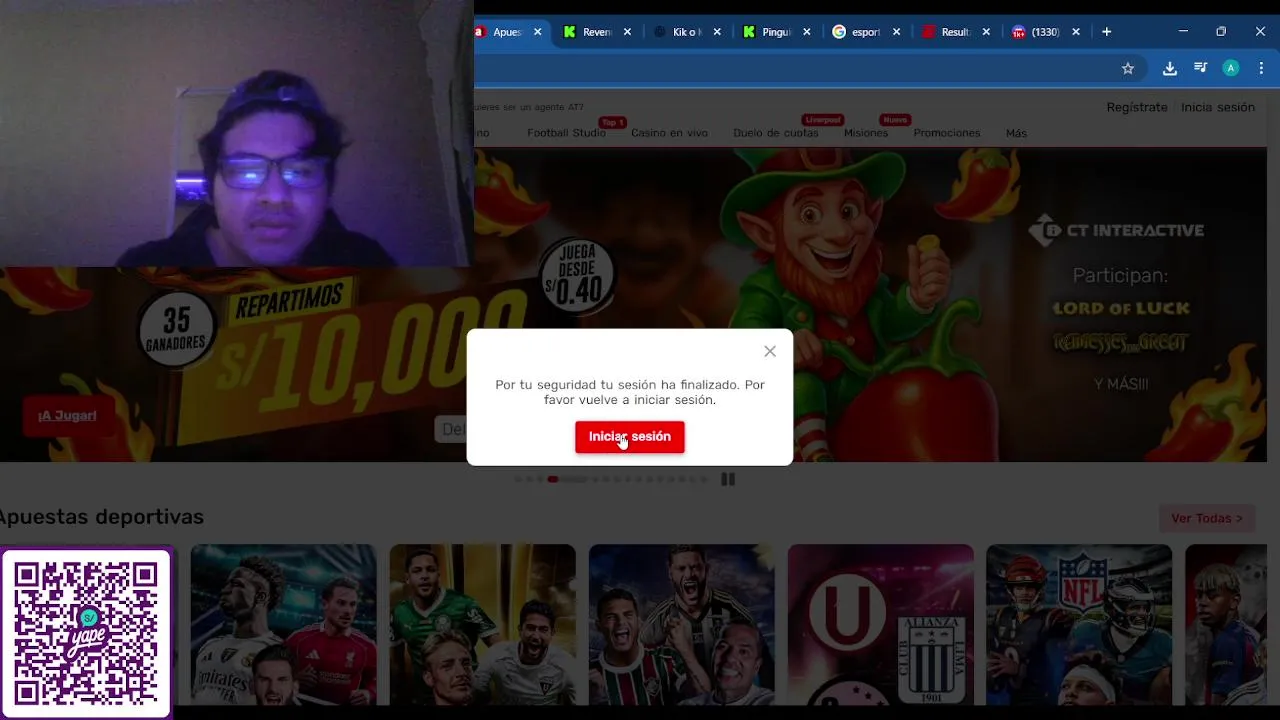Switch to the Kik o browser tab
1280x720 pixels.
(687, 32)
